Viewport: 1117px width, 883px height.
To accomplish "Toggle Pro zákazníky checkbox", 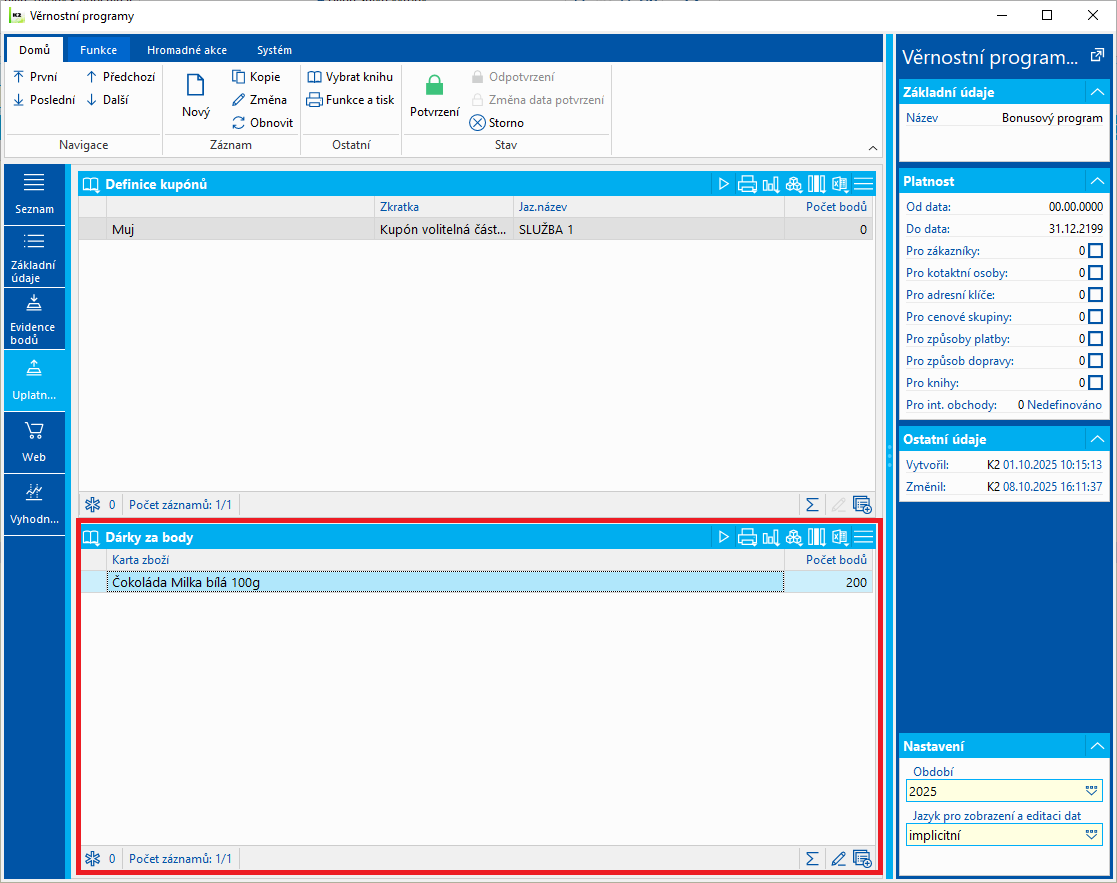I will click(x=1096, y=251).
